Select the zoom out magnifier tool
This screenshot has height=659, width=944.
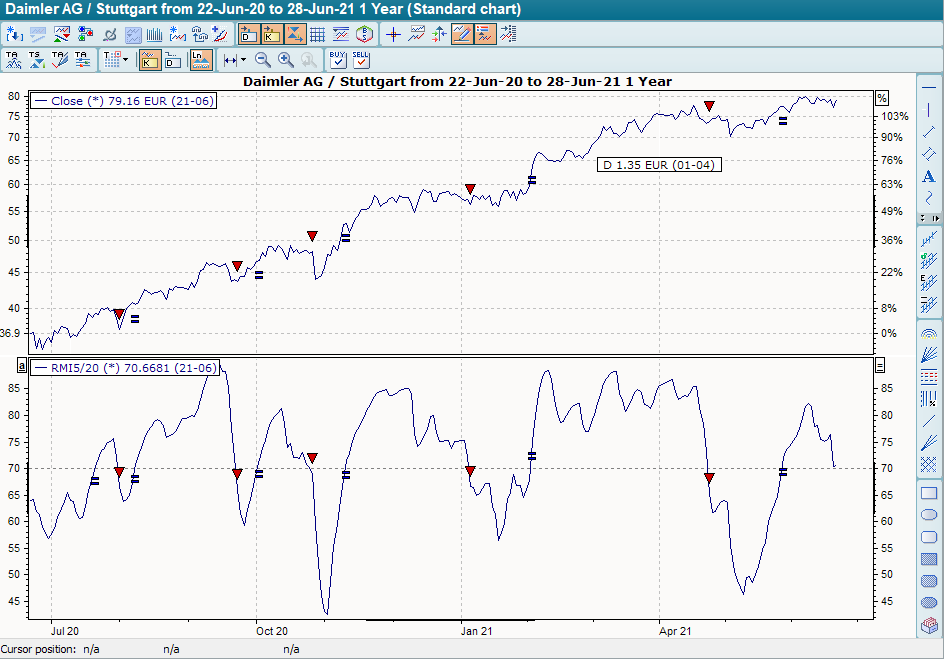click(263, 60)
